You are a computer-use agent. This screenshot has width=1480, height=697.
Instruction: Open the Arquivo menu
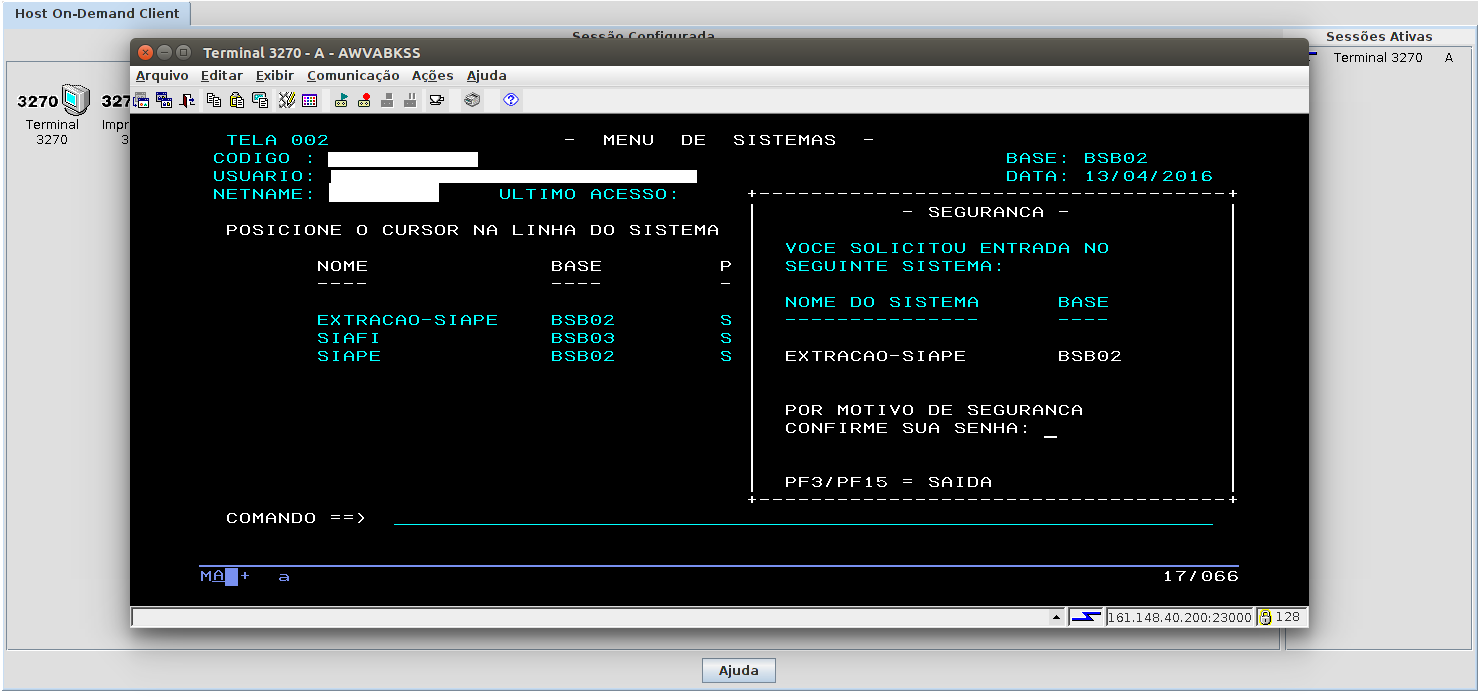[162, 76]
